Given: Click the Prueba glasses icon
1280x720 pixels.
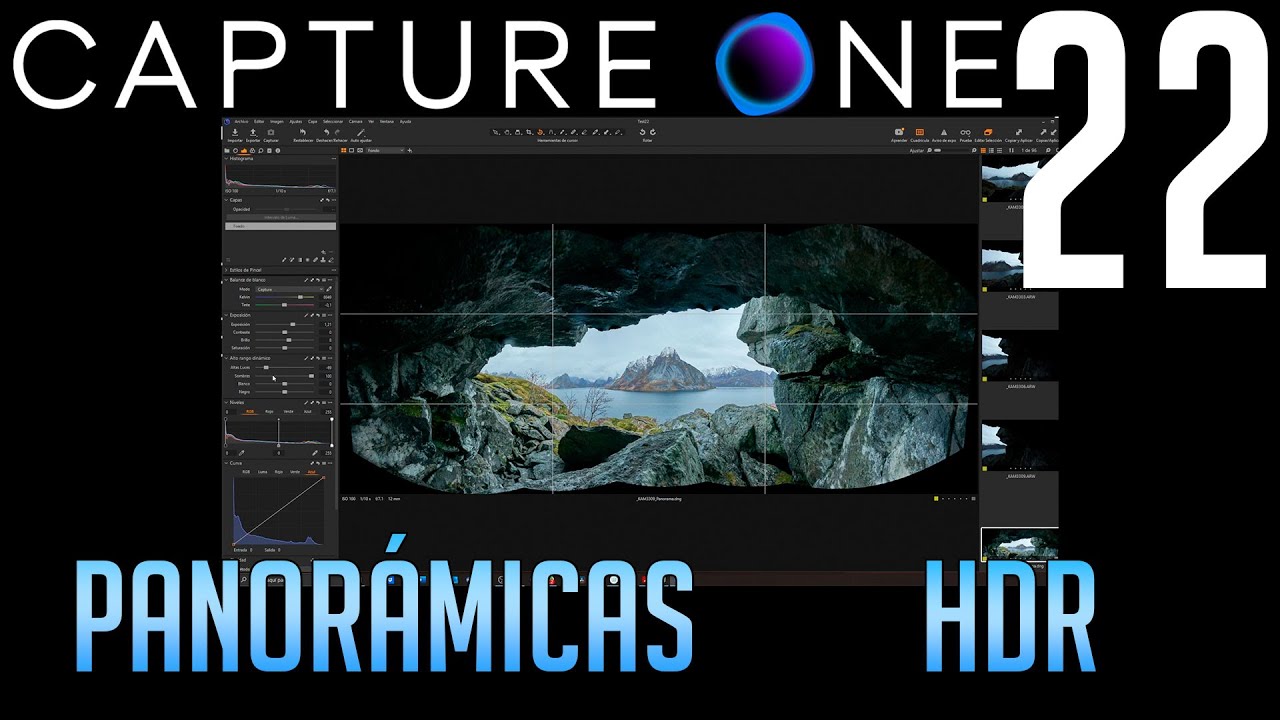Looking at the screenshot, I should pos(966,132).
